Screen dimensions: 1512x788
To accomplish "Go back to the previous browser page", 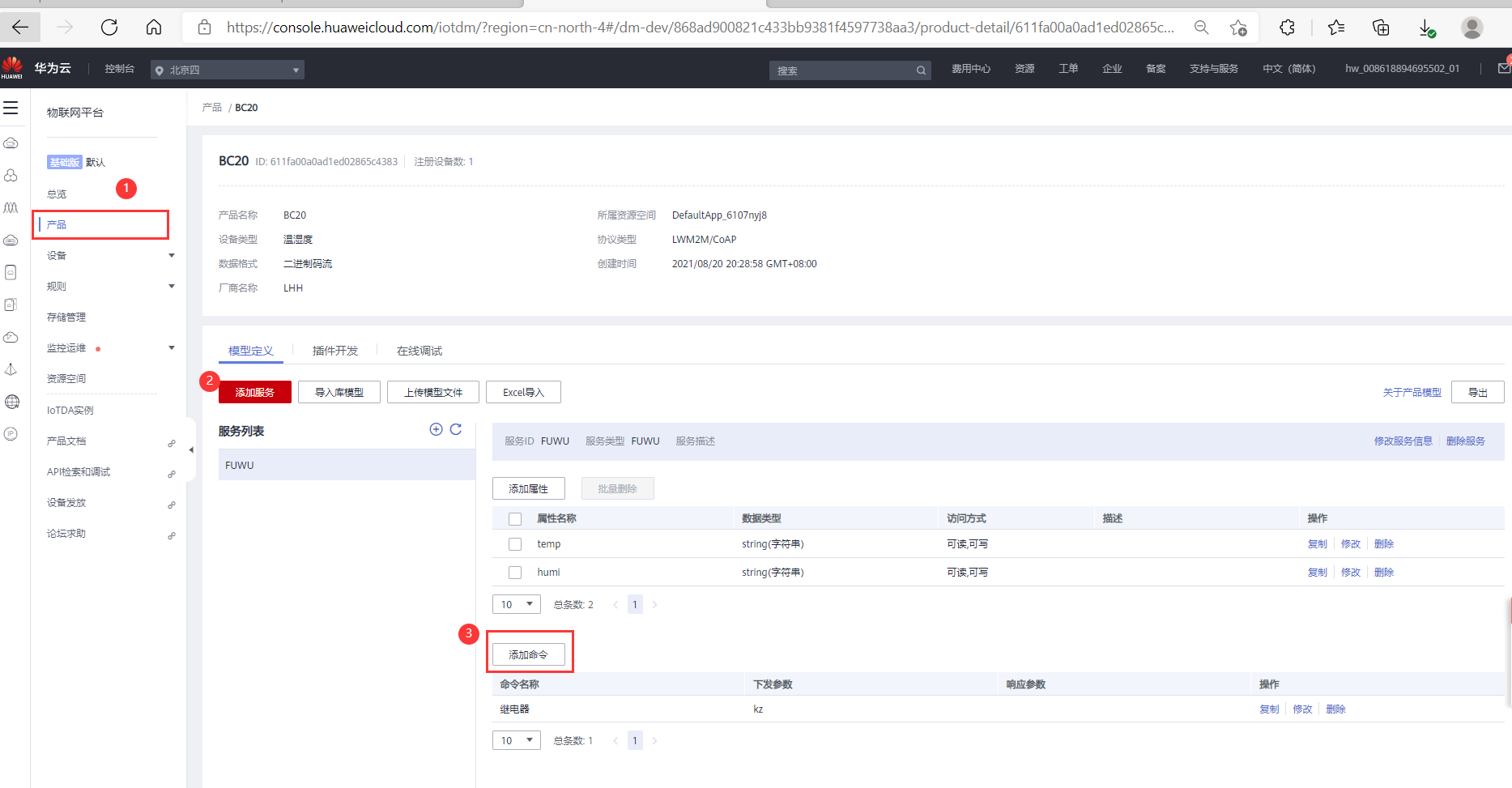I will [20, 28].
